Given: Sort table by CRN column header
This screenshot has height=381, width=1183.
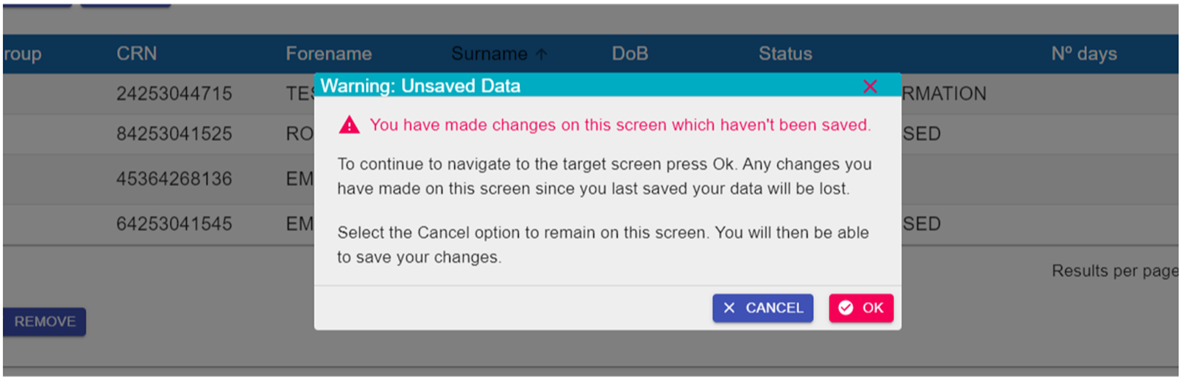Looking at the screenshot, I should [x=137, y=54].
